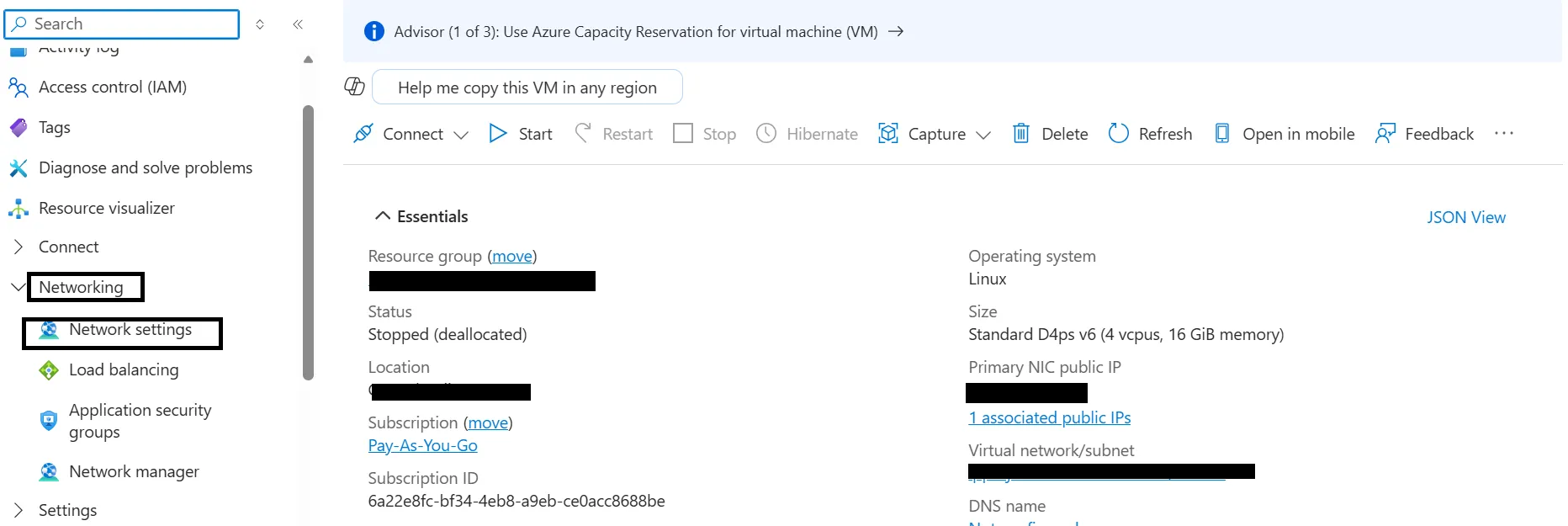Select Network settings in sidebar
1568x526 pixels.
coord(130,330)
